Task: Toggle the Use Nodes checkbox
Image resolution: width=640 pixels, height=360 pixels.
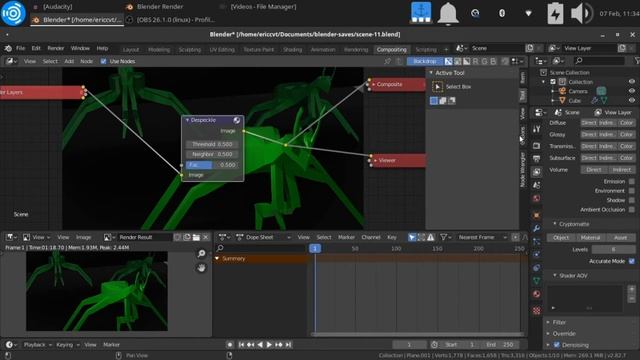Action: (x=103, y=61)
